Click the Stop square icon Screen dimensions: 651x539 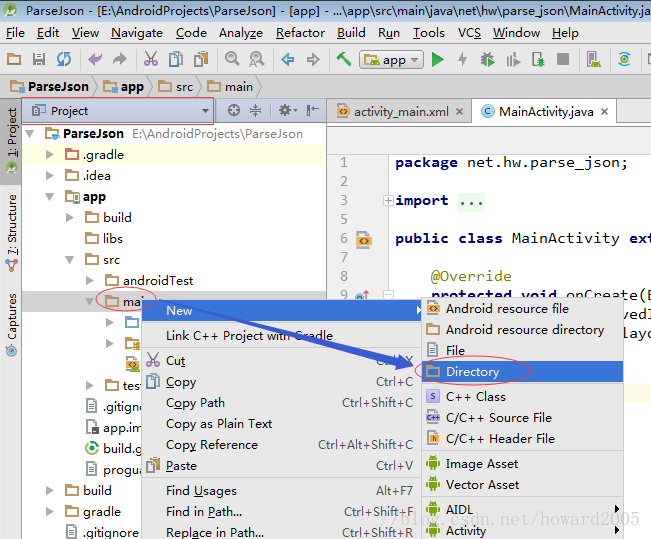[x=563, y=59]
